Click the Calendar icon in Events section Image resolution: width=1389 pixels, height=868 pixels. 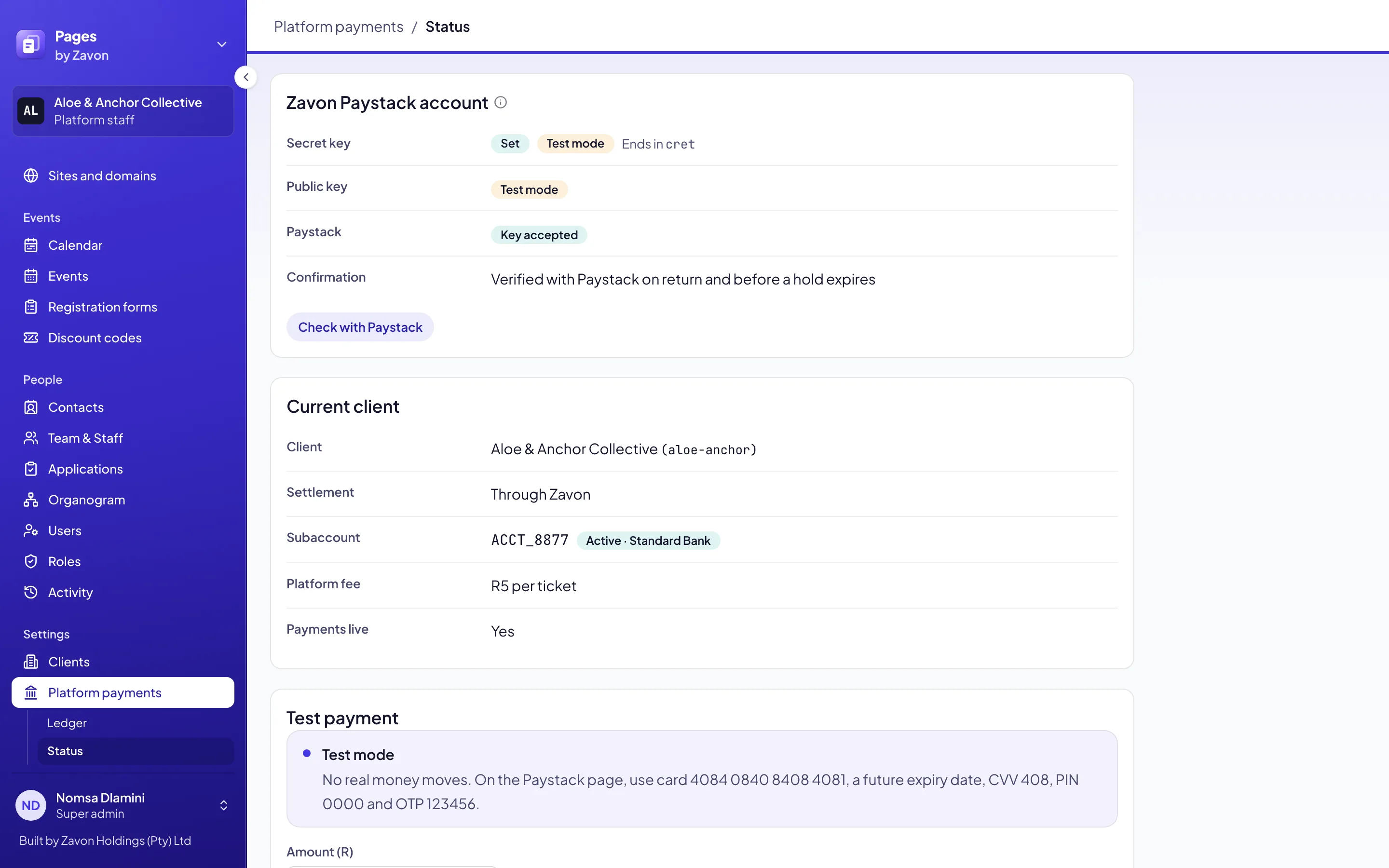pos(31,245)
